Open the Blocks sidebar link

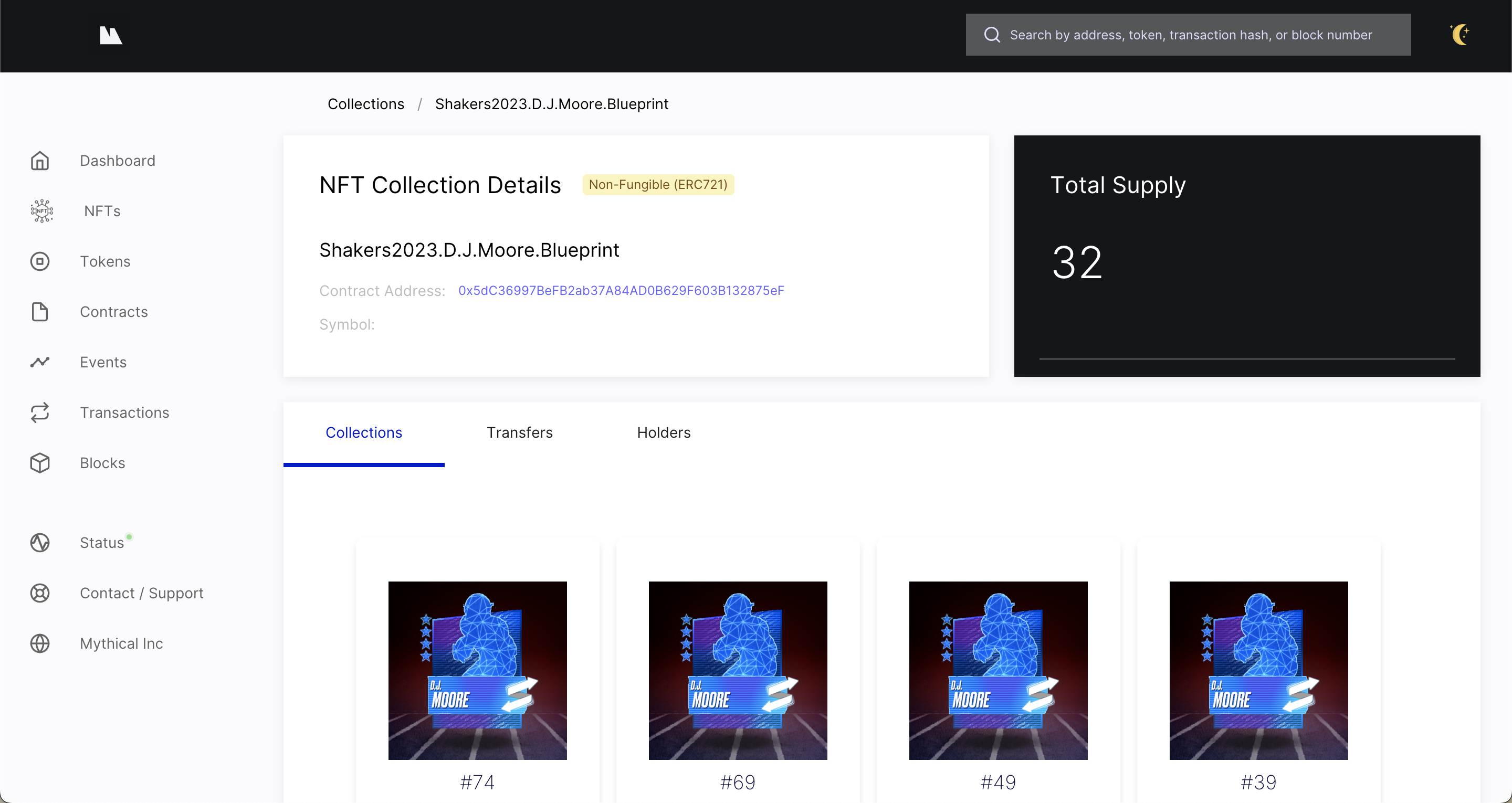pyautogui.click(x=103, y=463)
